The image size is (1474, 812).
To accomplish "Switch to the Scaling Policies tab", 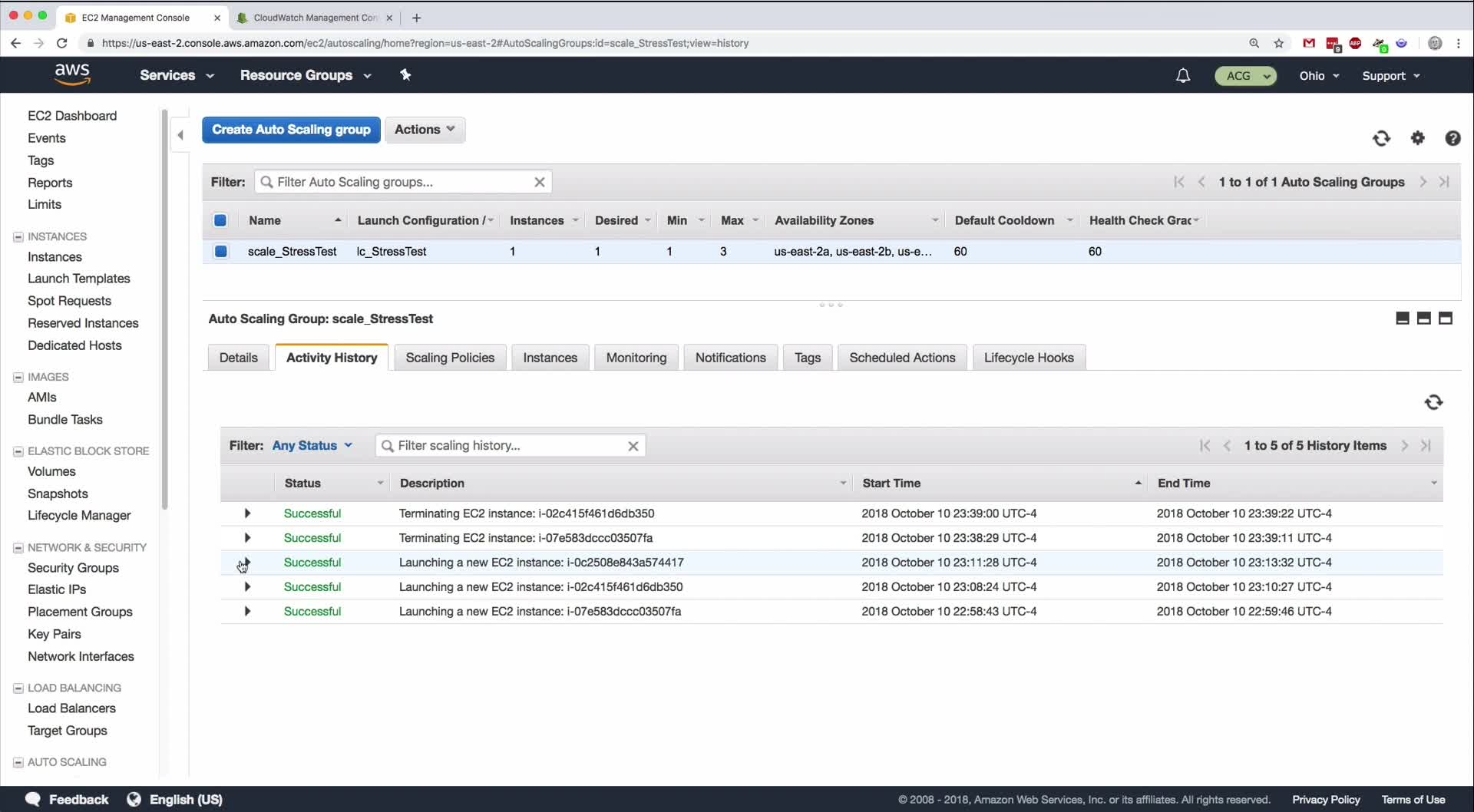I will pyautogui.click(x=450, y=358).
